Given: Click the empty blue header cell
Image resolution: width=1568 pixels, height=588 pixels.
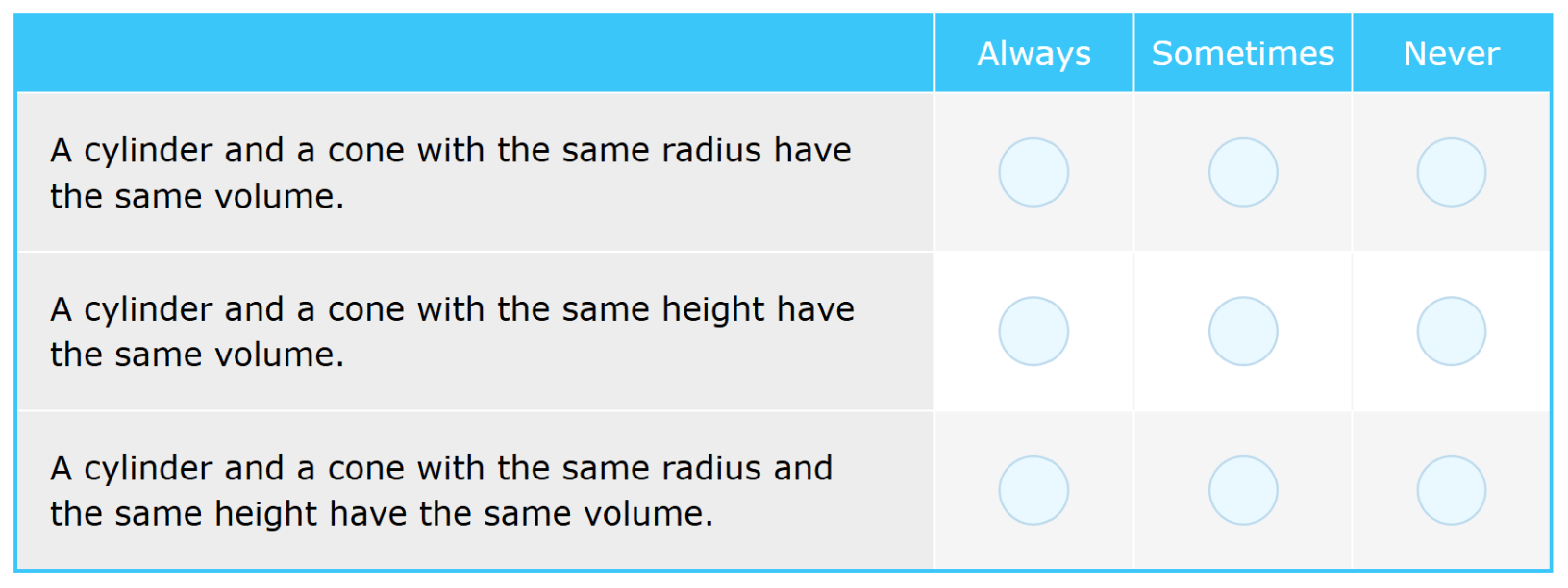Looking at the screenshot, I should pos(475,54).
